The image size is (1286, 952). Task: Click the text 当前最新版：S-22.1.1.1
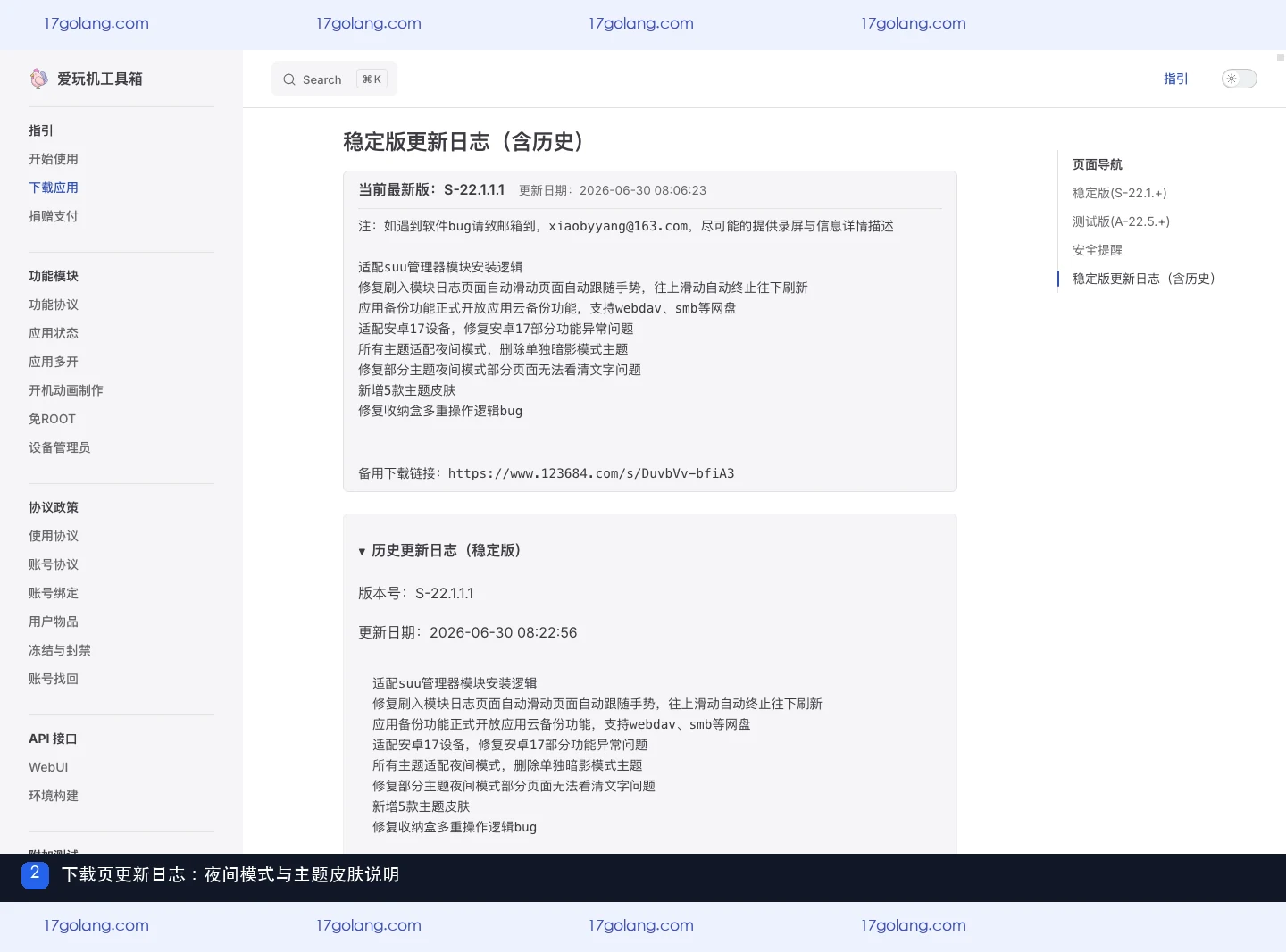click(431, 189)
